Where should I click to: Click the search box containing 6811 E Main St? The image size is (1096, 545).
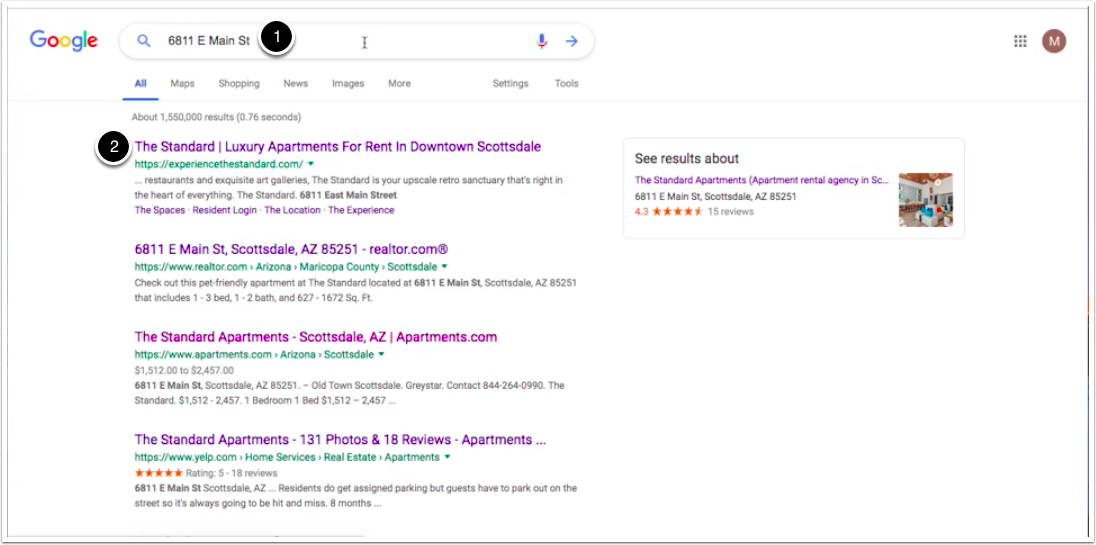pos(356,41)
